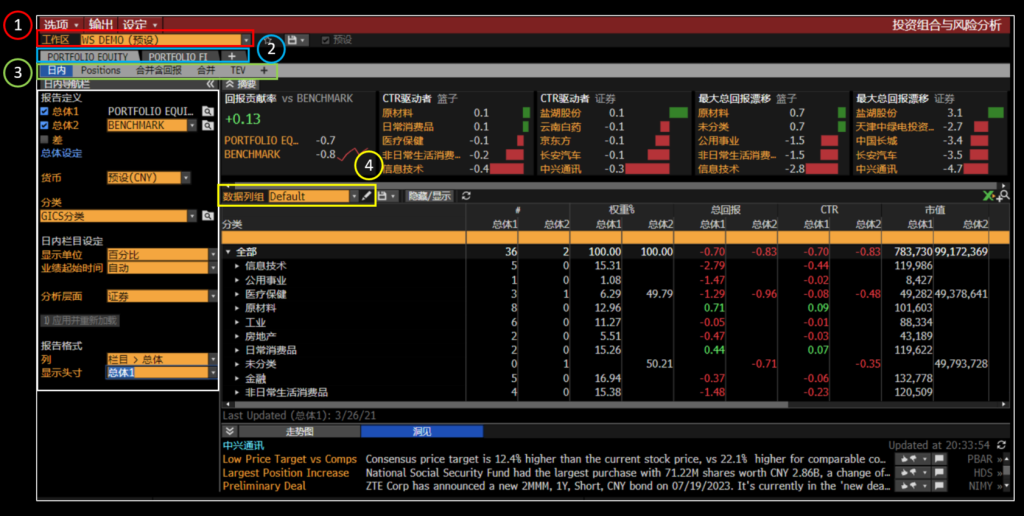Collapse the 全部 row

coord(228,251)
